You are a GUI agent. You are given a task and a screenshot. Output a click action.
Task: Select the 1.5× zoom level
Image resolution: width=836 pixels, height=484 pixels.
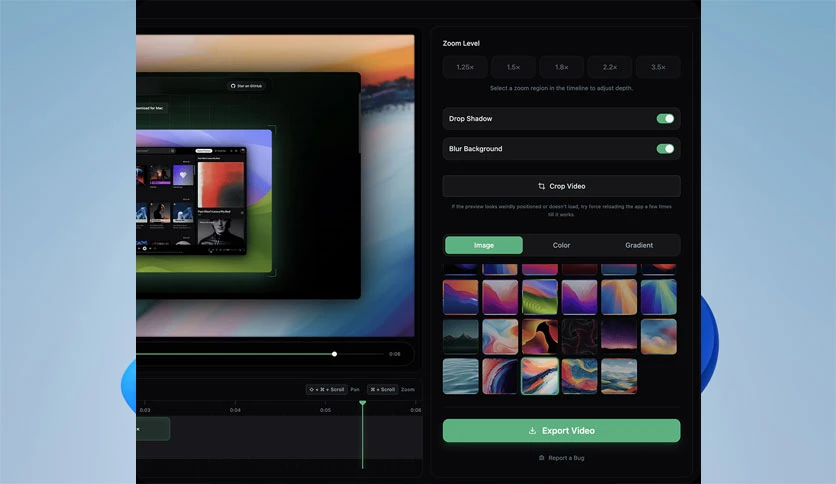(513, 67)
